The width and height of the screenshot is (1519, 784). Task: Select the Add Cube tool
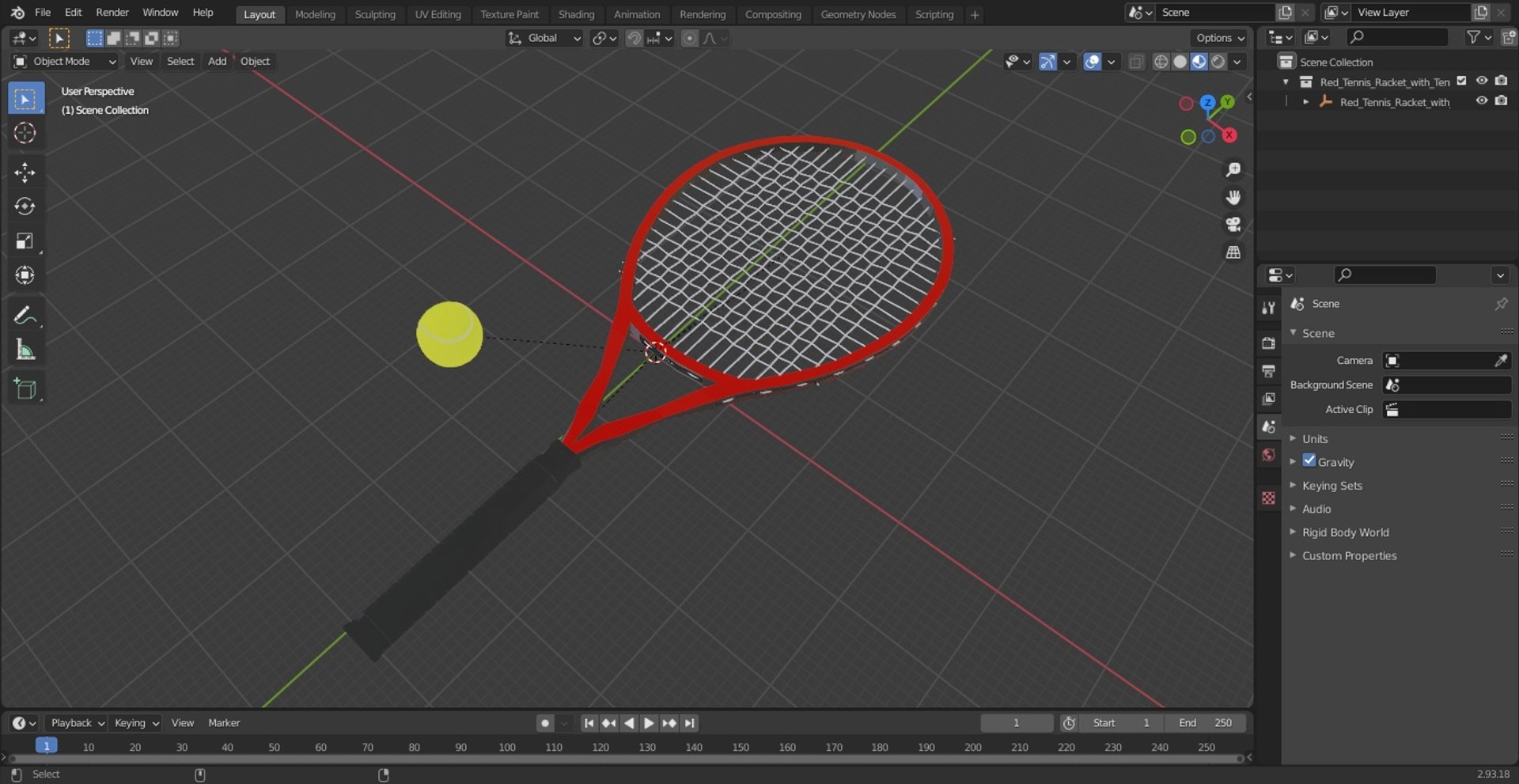[x=25, y=389]
